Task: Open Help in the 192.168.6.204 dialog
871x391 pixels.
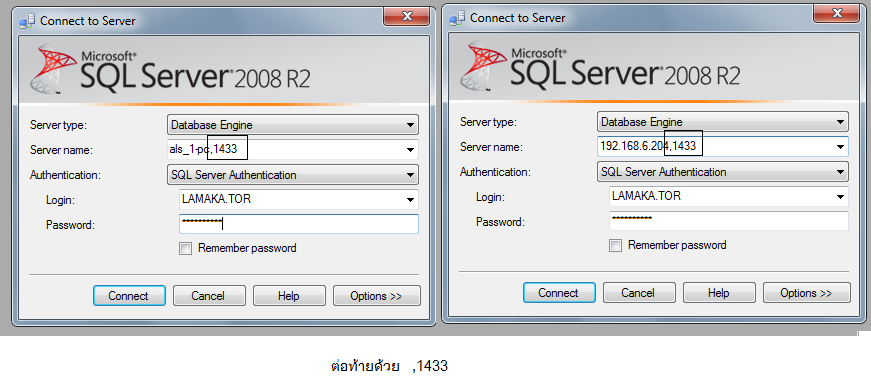Action: pyautogui.click(x=719, y=293)
